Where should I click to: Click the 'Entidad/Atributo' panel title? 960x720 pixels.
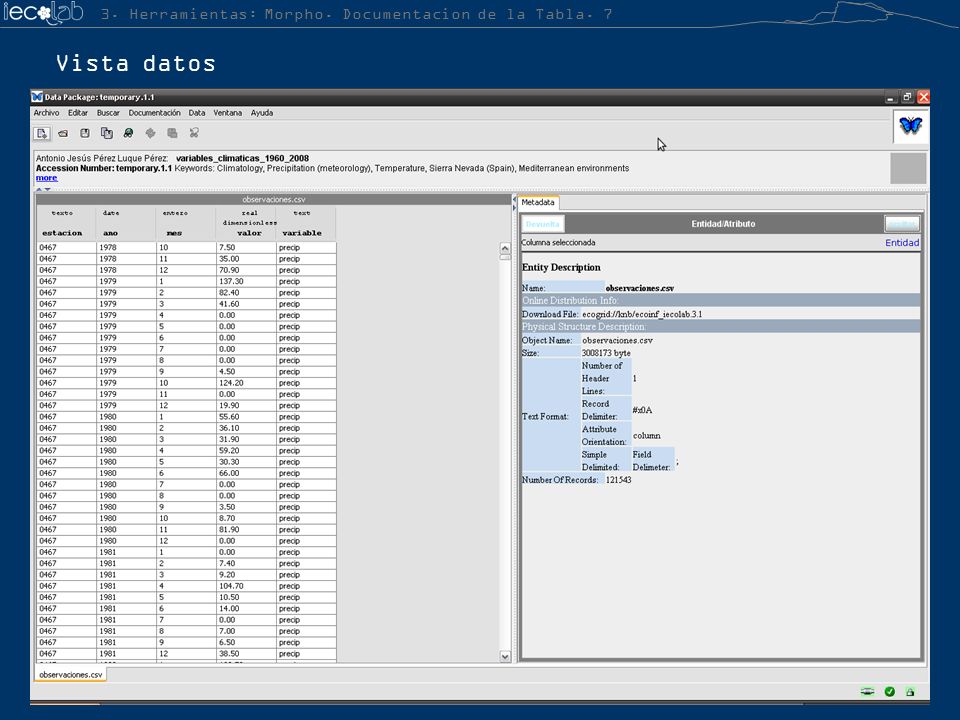723,224
